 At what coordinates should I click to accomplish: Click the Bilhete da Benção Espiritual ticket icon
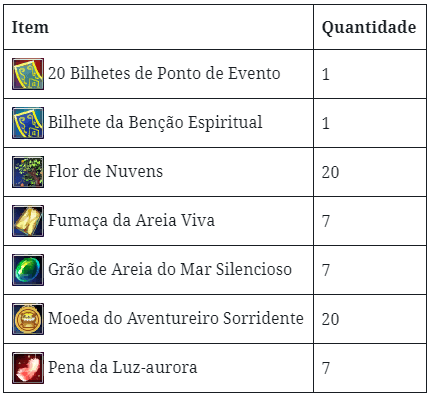point(28,123)
